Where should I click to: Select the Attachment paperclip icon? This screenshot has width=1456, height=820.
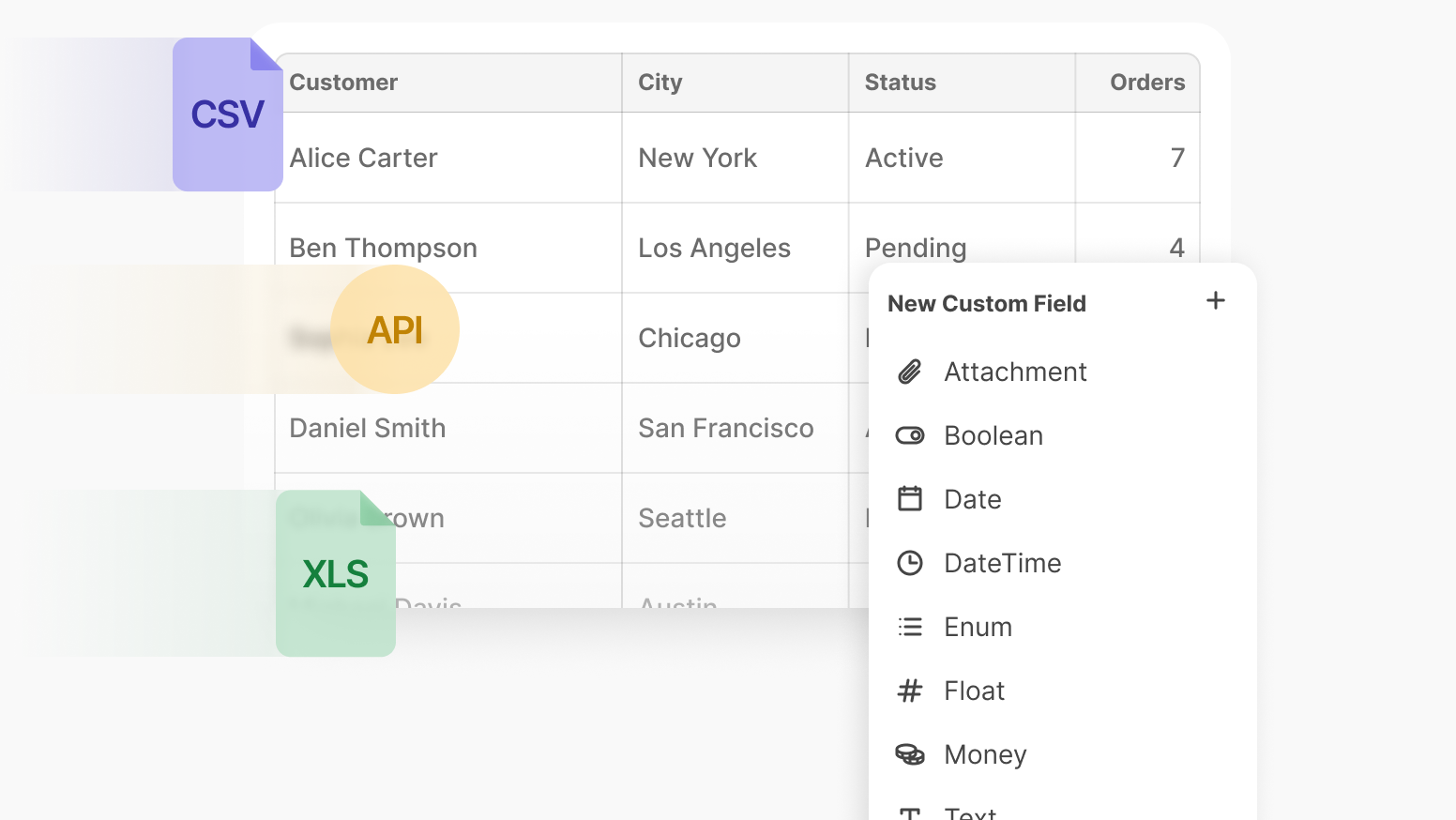[x=909, y=372]
